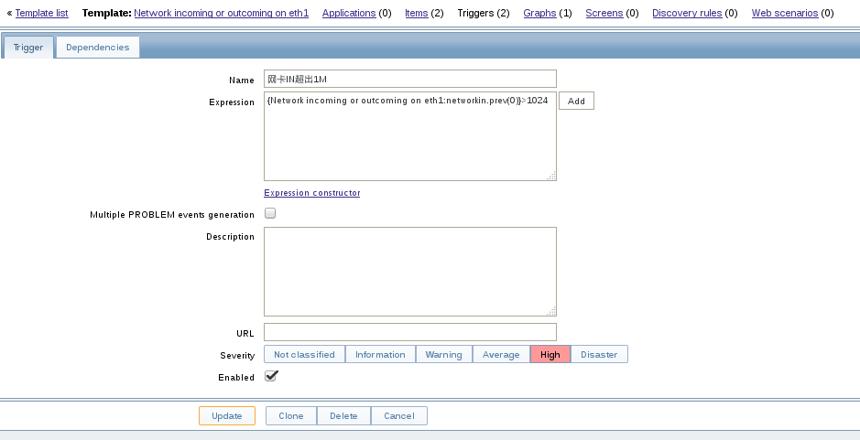Set severity to Disaster
Screen dimensions: 860x440
point(599,354)
